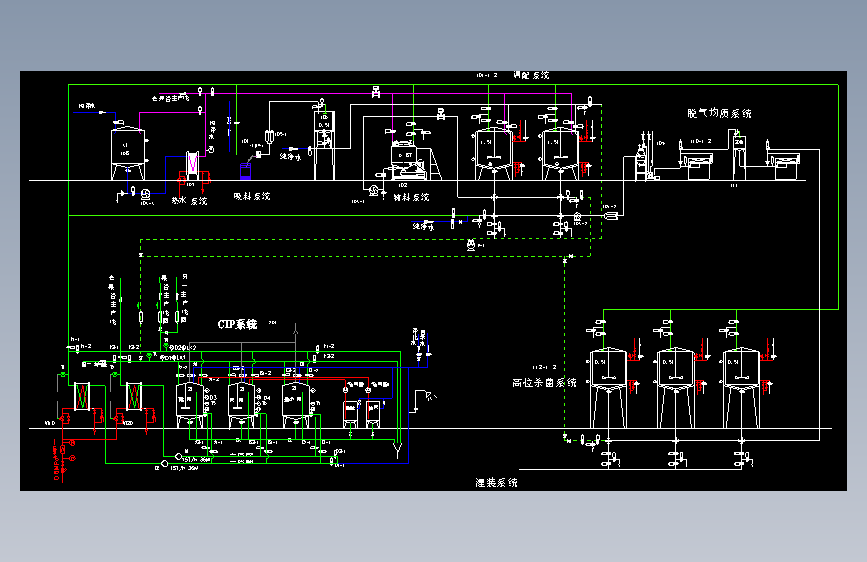Select the third CIP tank
Image resolution: width=867 pixels, height=562 pixels.
click(295, 404)
